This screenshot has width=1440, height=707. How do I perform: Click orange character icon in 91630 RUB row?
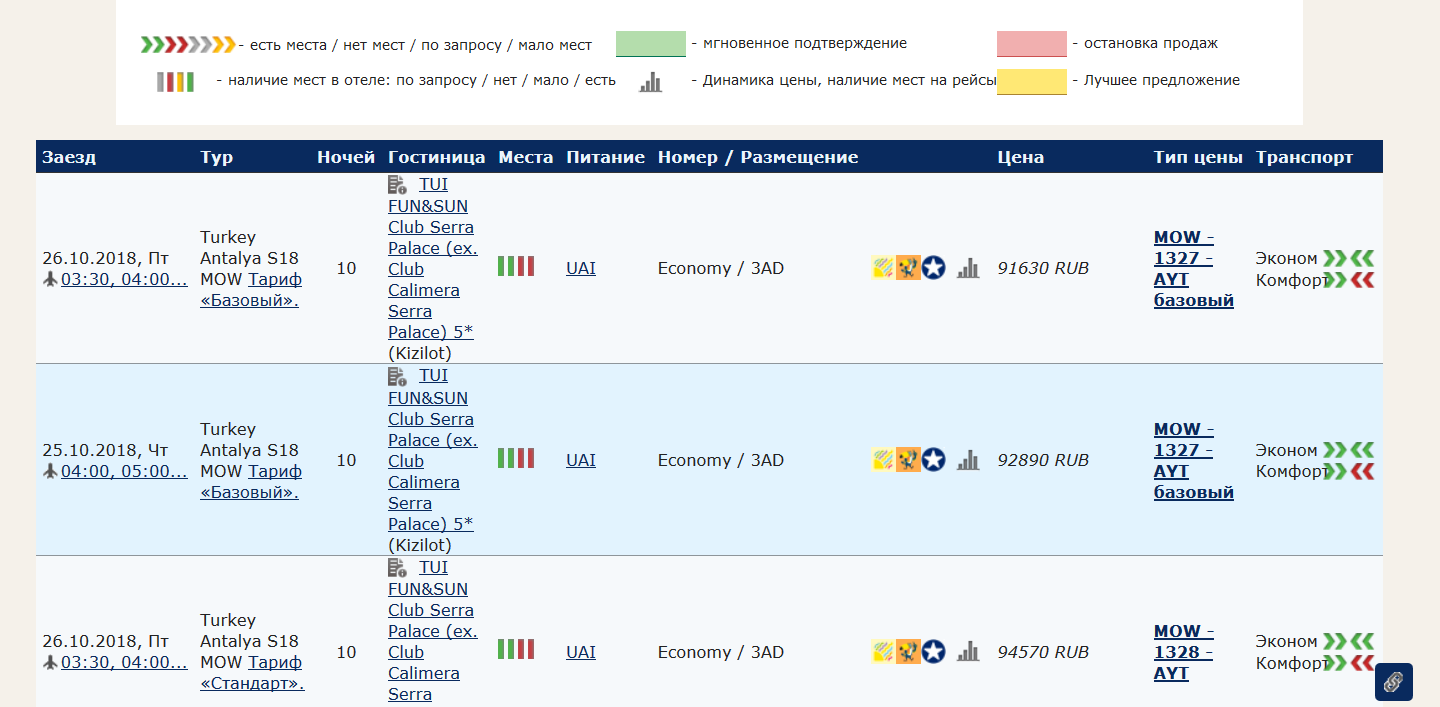click(x=908, y=267)
